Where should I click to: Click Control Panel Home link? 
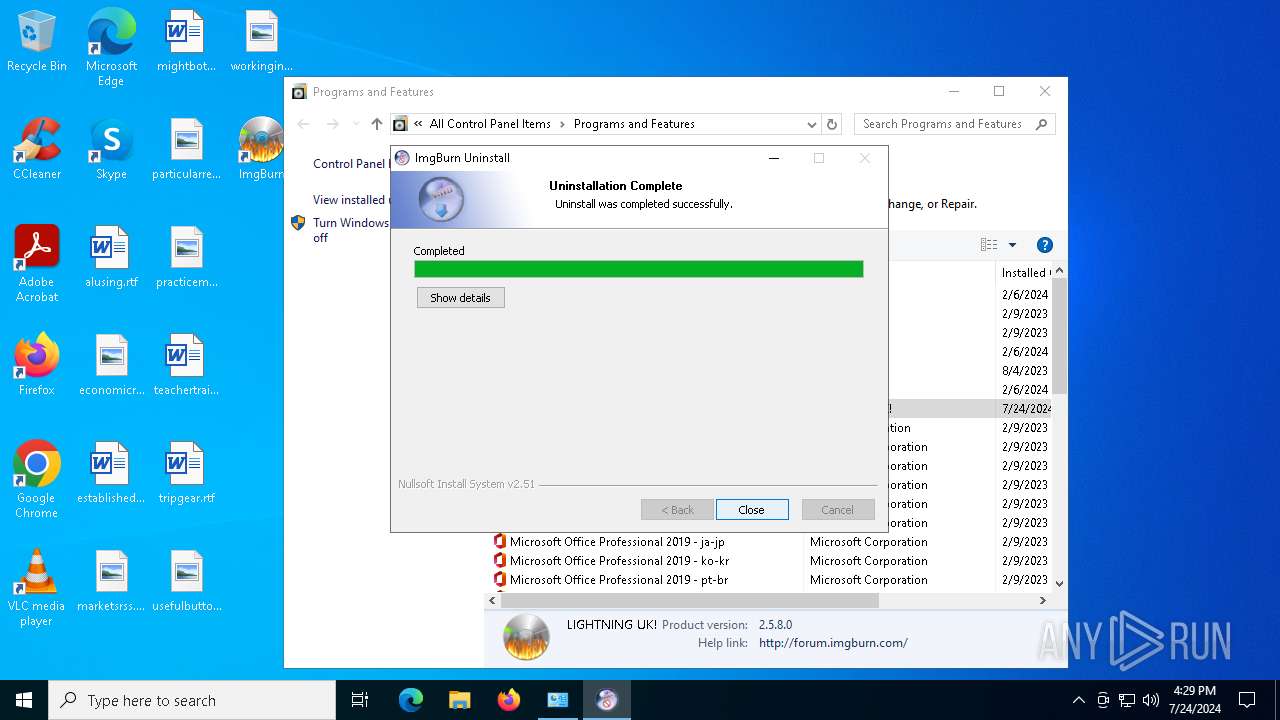[x=350, y=164]
